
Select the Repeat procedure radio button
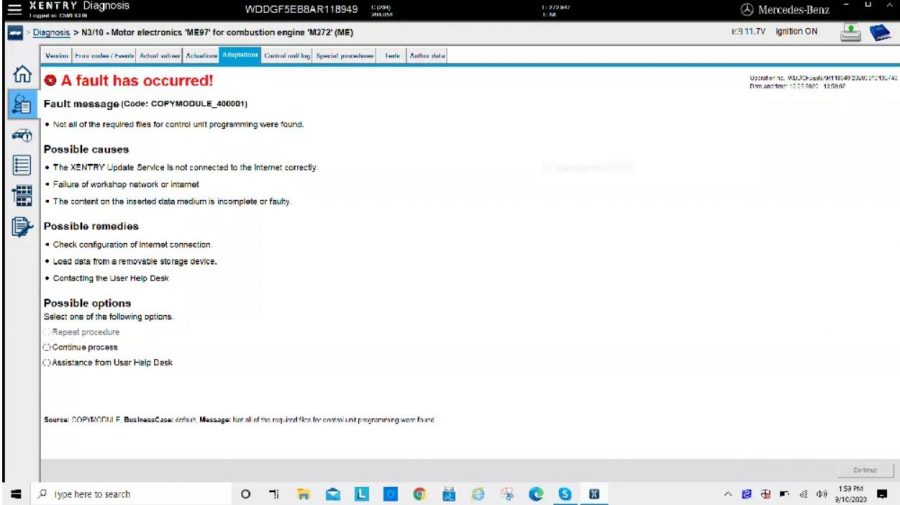pos(47,332)
